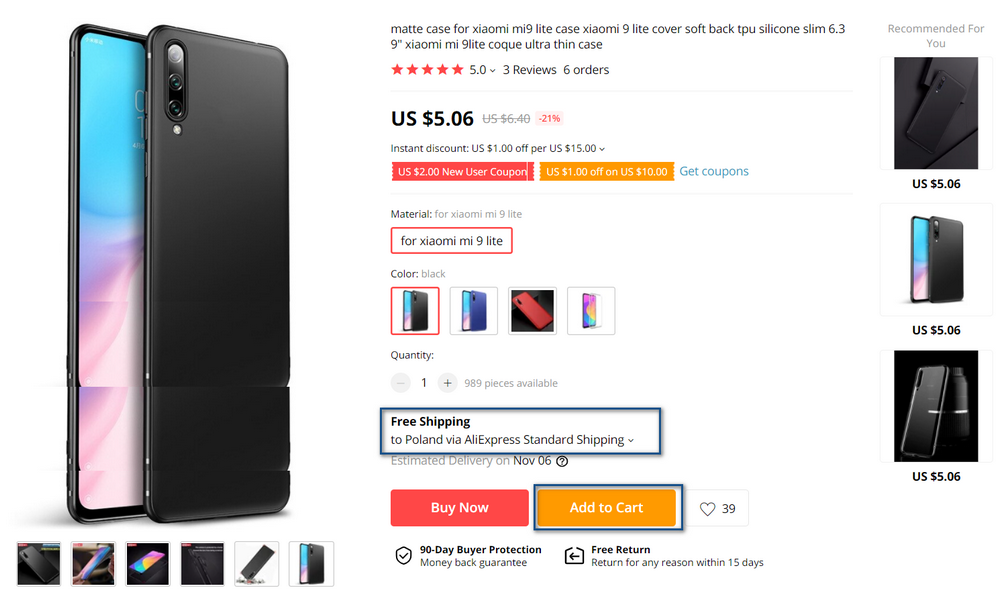1000x595 pixels.
Task: View the last product gallery thumbnail
Action: pos(311,564)
